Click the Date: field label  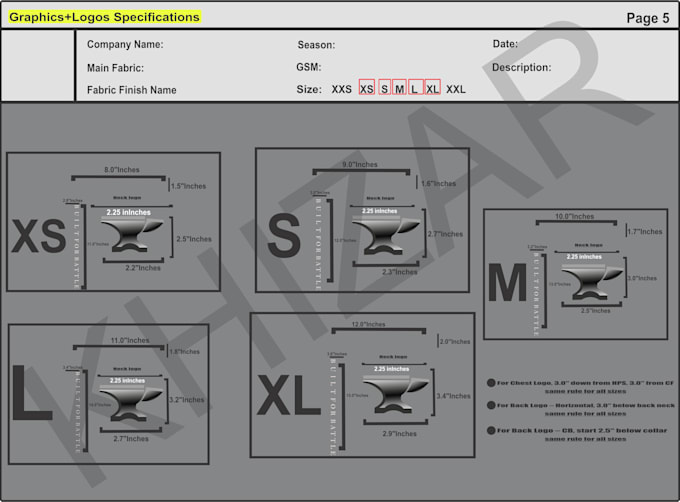click(505, 44)
